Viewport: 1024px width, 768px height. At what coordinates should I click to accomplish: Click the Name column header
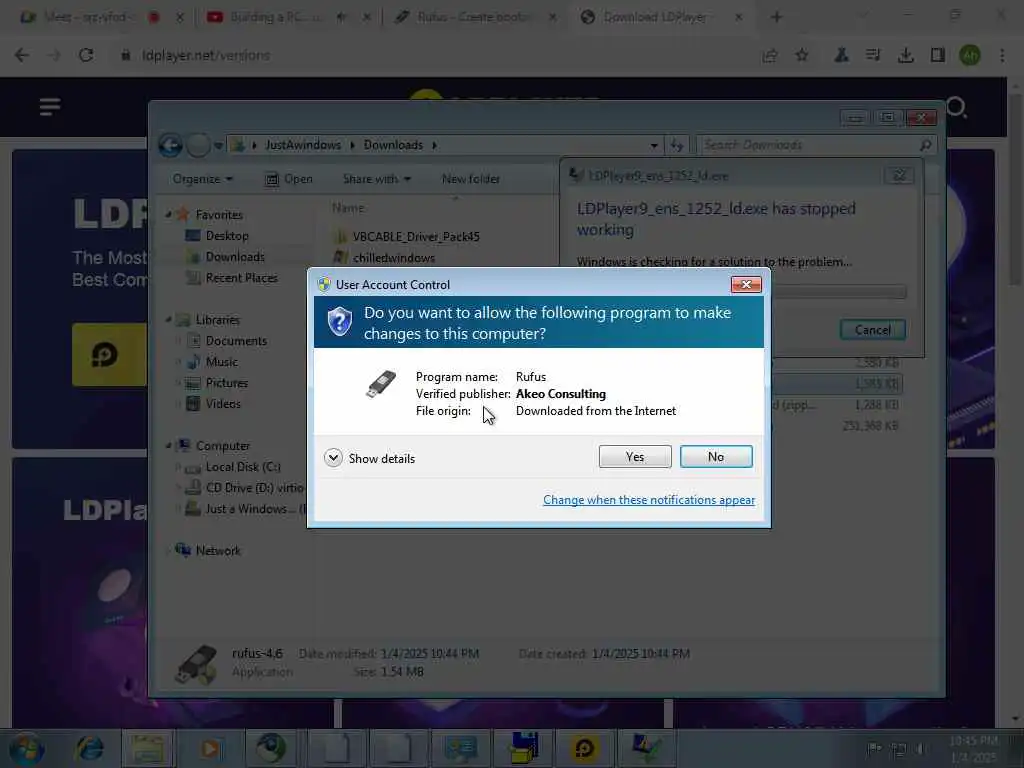click(x=348, y=208)
